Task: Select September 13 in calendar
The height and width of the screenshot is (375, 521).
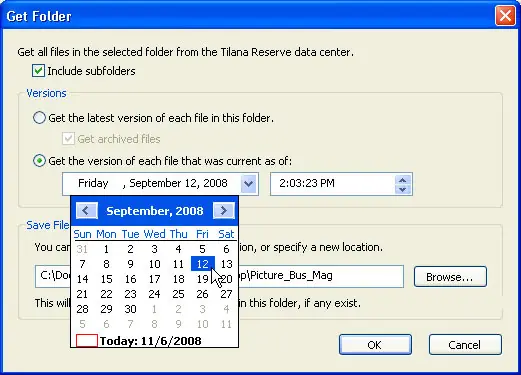Action: [226, 264]
